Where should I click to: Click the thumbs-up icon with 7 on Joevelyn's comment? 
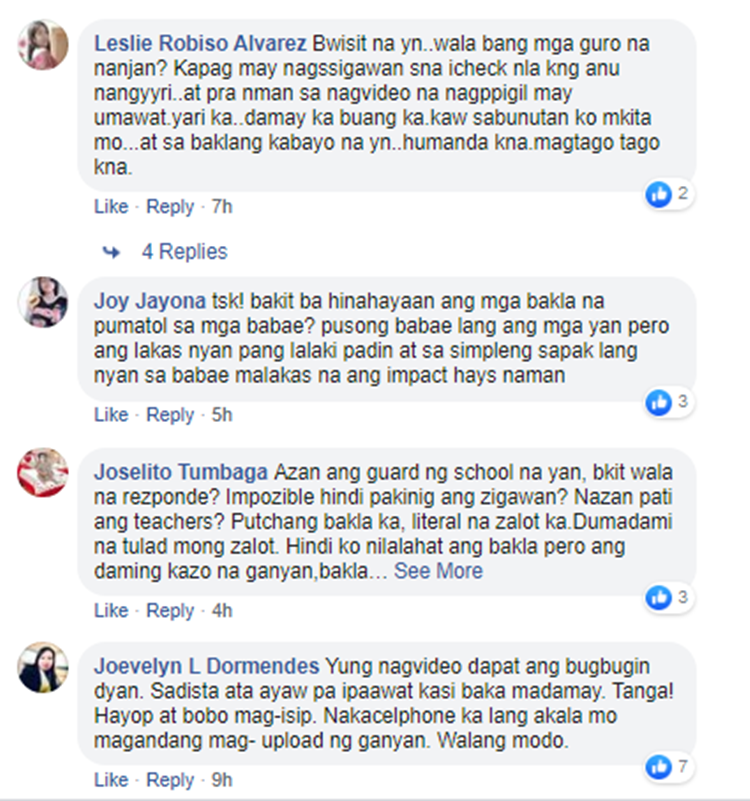coord(659,767)
